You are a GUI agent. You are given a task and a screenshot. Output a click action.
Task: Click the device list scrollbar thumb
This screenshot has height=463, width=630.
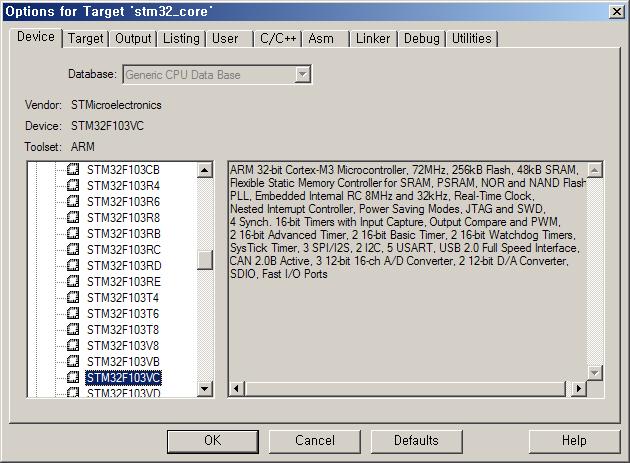point(205,260)
